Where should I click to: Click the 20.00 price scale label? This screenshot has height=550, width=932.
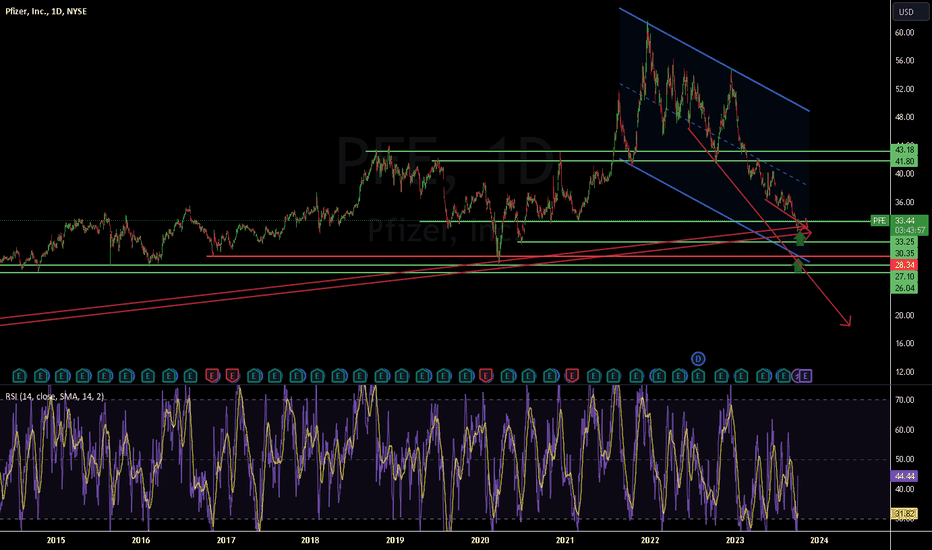click(905, 315)
